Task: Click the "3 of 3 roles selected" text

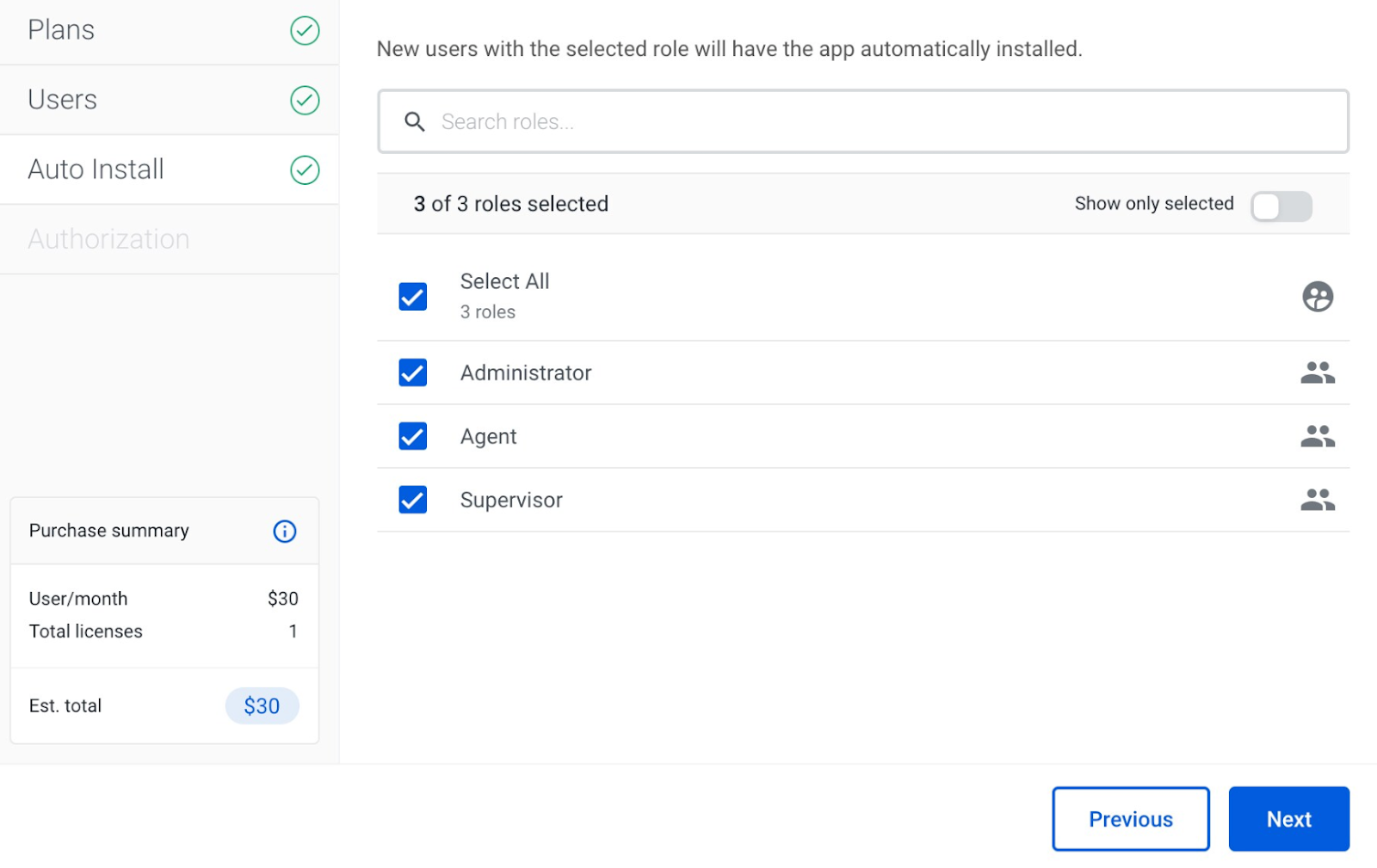Action: point(511,204)
